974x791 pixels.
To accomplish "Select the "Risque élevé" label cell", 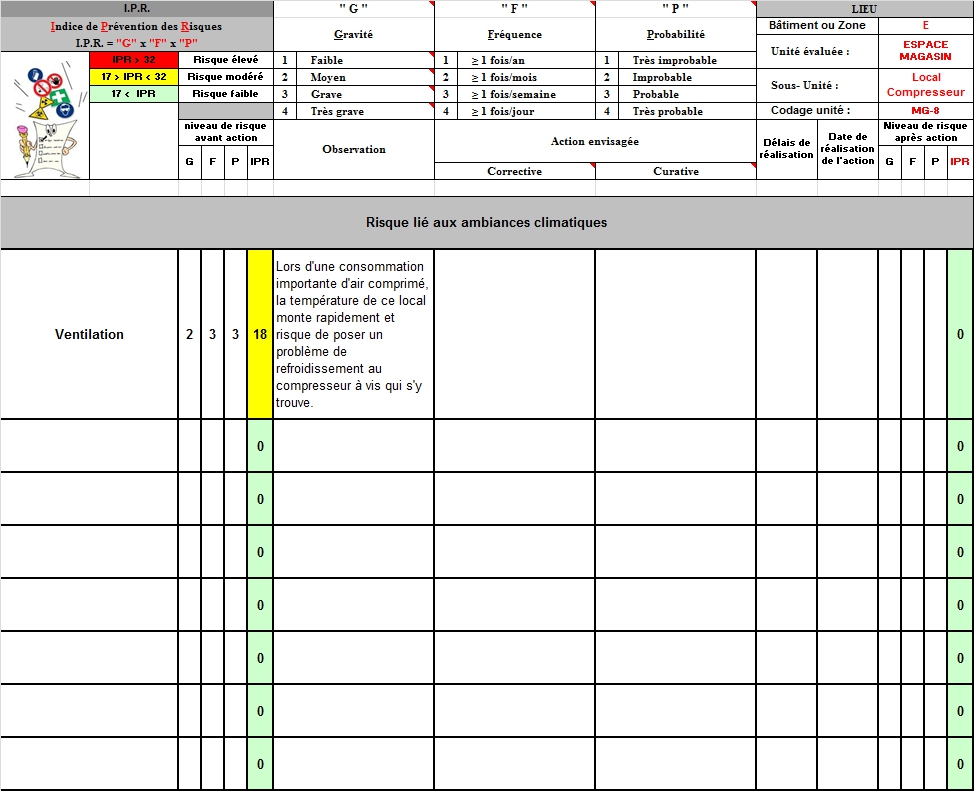I will [225, 60].
